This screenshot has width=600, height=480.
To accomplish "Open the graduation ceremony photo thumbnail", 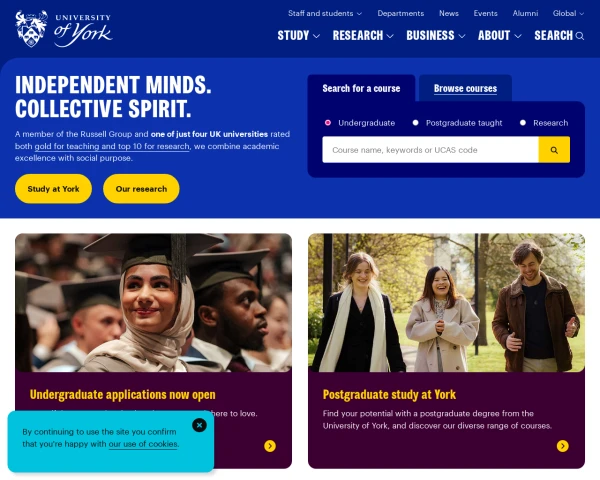I will (153, 302).
